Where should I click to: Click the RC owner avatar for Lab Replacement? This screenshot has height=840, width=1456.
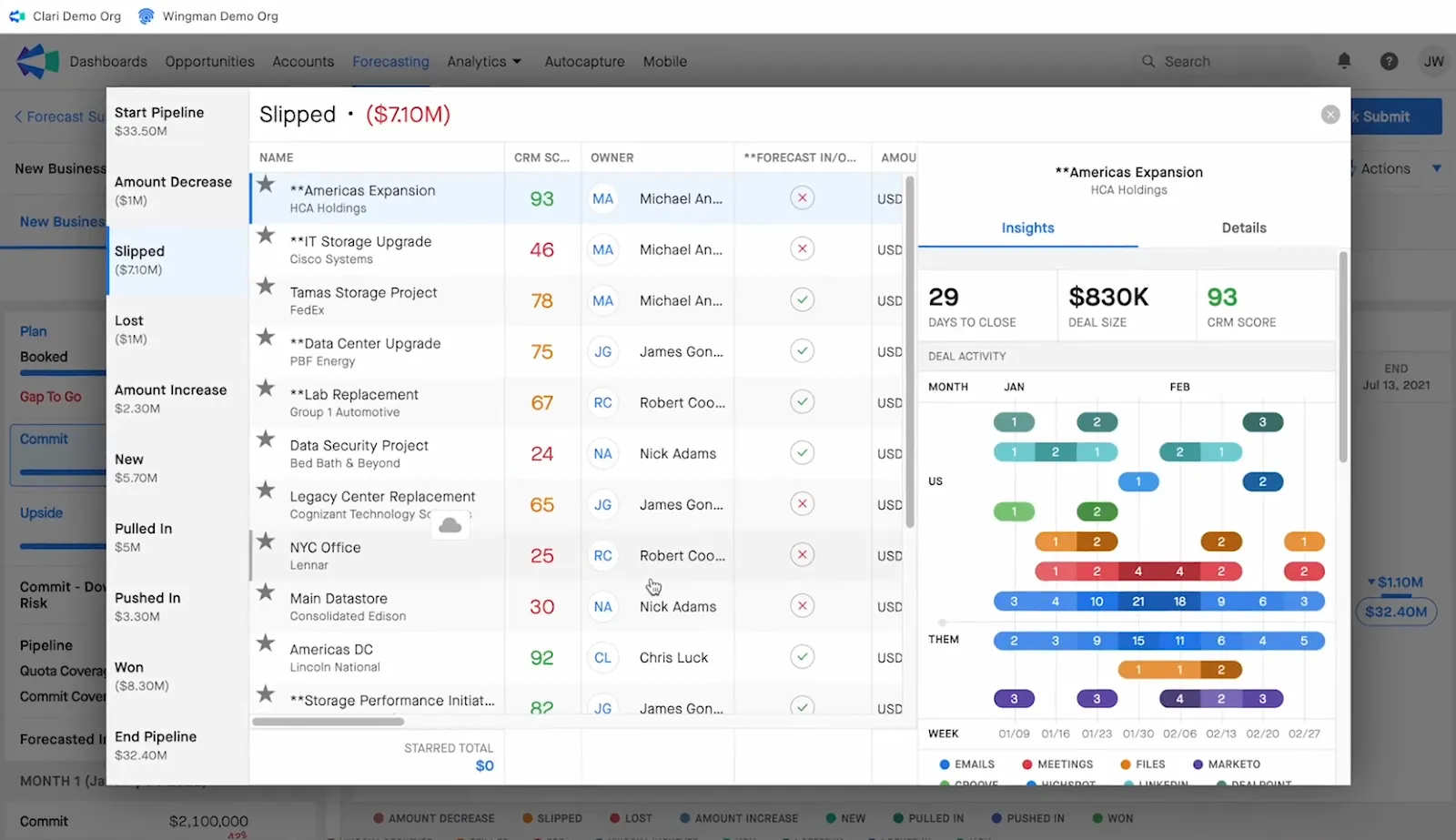click(603, 402)
